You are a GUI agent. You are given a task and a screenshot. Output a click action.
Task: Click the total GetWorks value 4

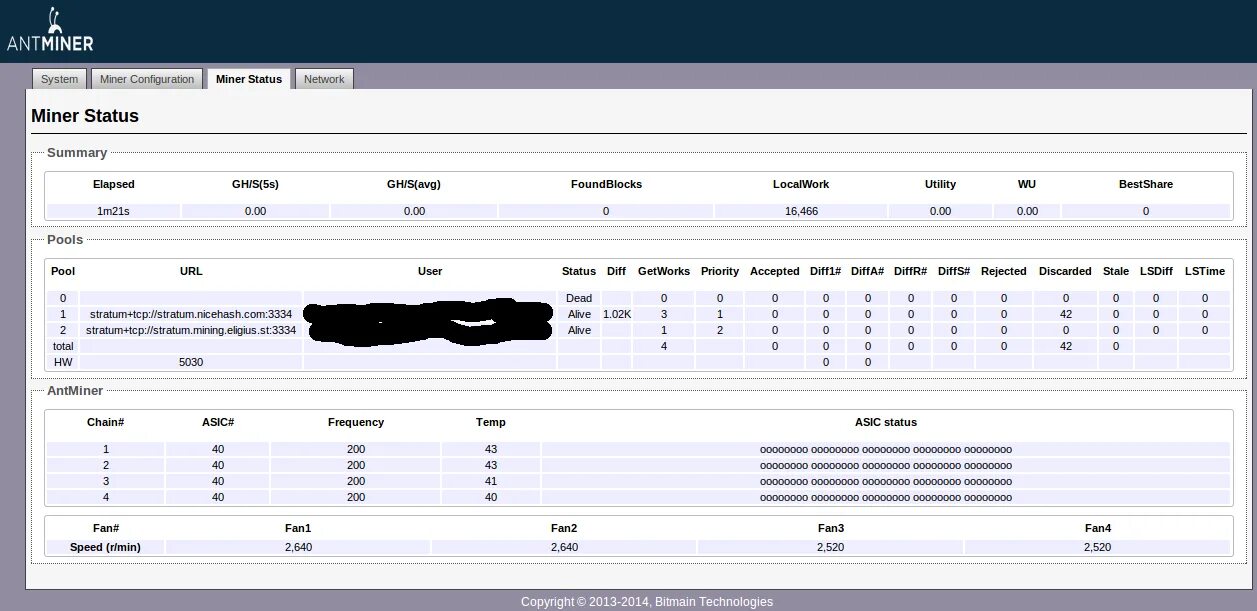tap(664, 346)
